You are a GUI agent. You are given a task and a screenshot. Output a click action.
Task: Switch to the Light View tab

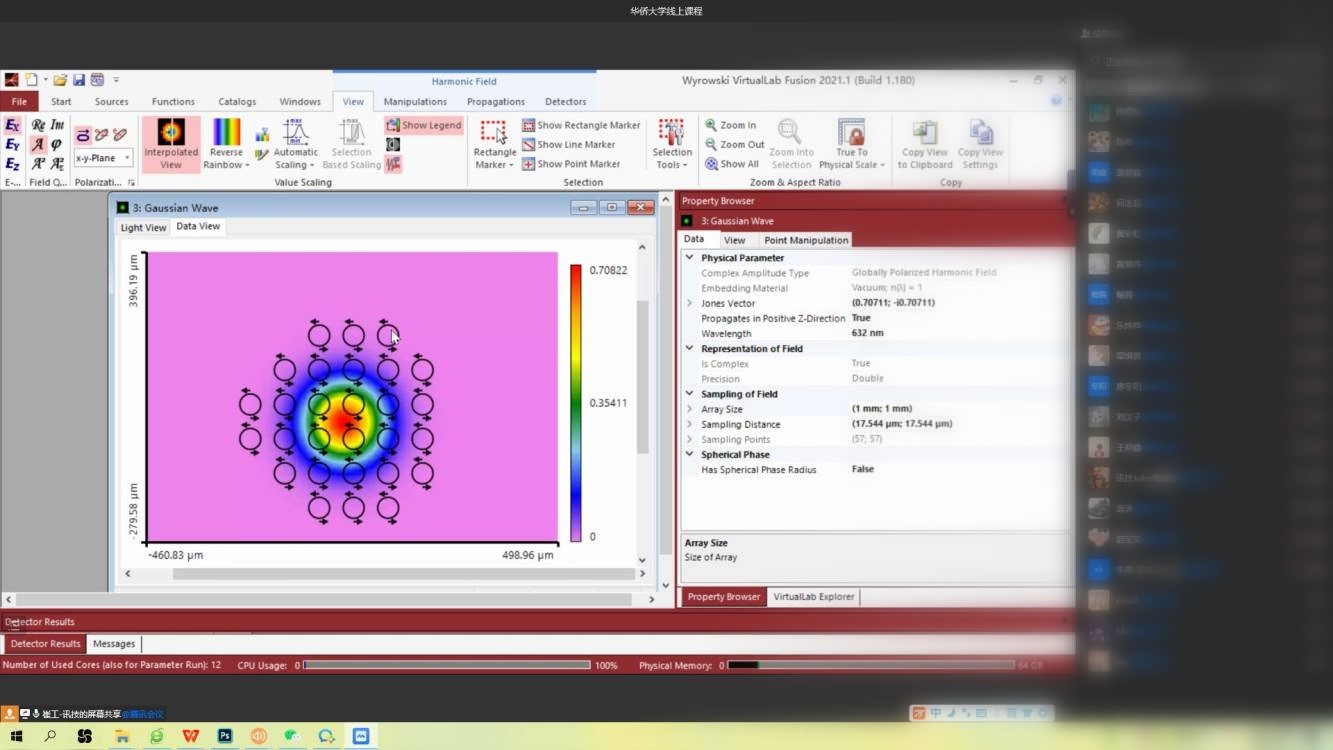[x=143, y=227]
